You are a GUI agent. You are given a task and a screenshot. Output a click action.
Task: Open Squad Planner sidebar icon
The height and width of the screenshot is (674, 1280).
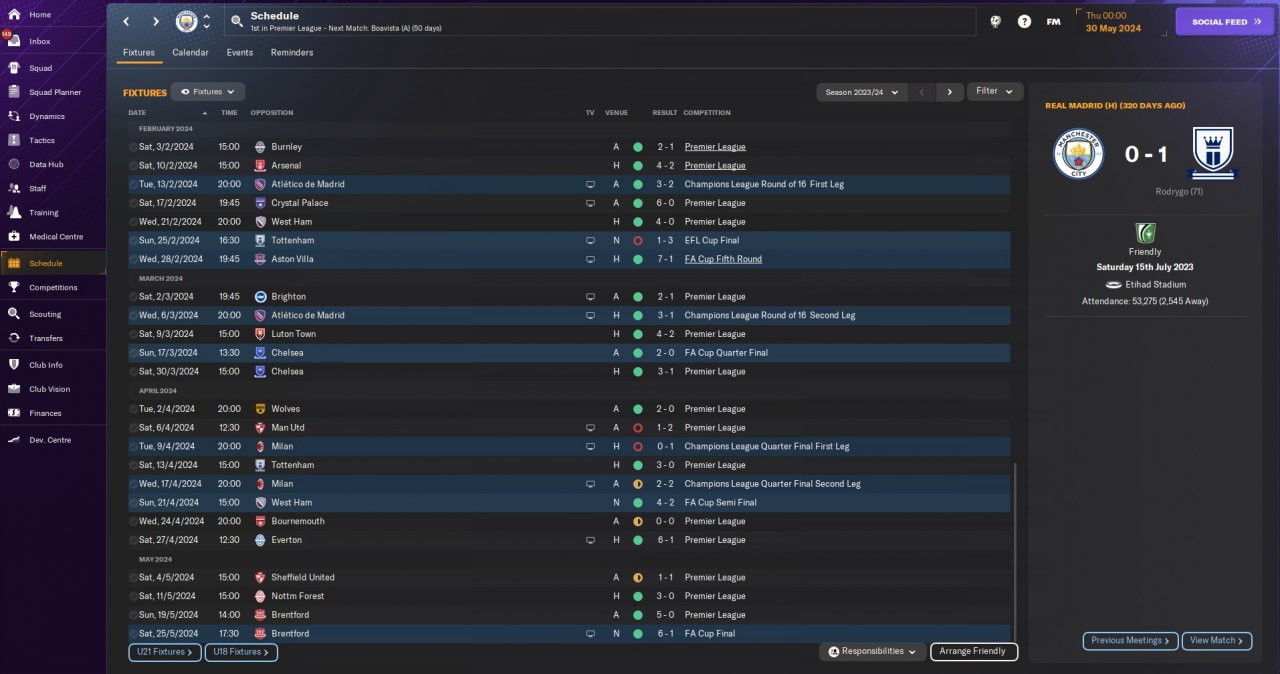tap(14, 92)
